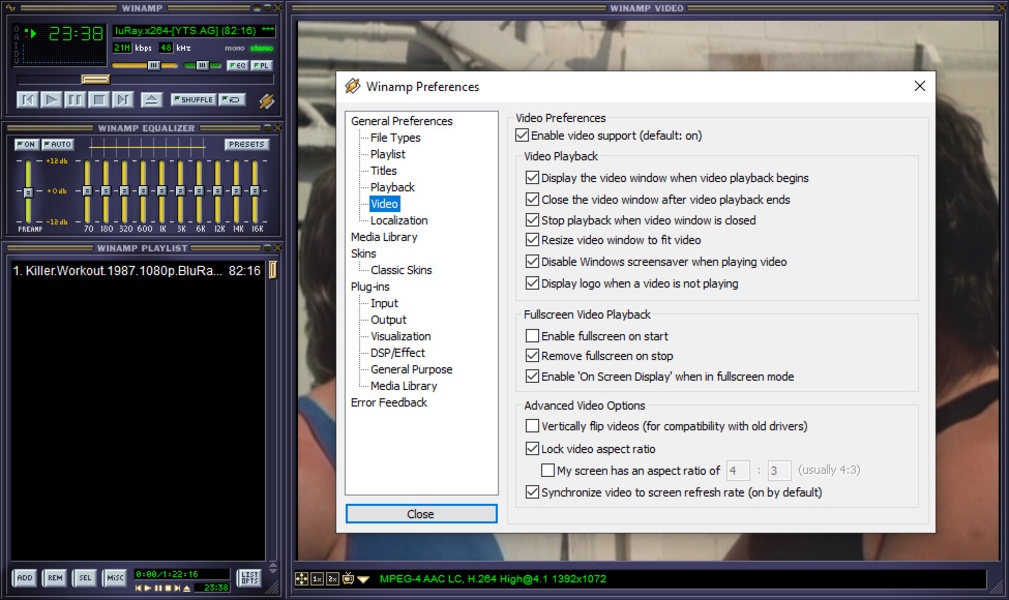The image size is (1009, 600).
Task: Toggle the equalizer ON button
Action: click(26, 144)
